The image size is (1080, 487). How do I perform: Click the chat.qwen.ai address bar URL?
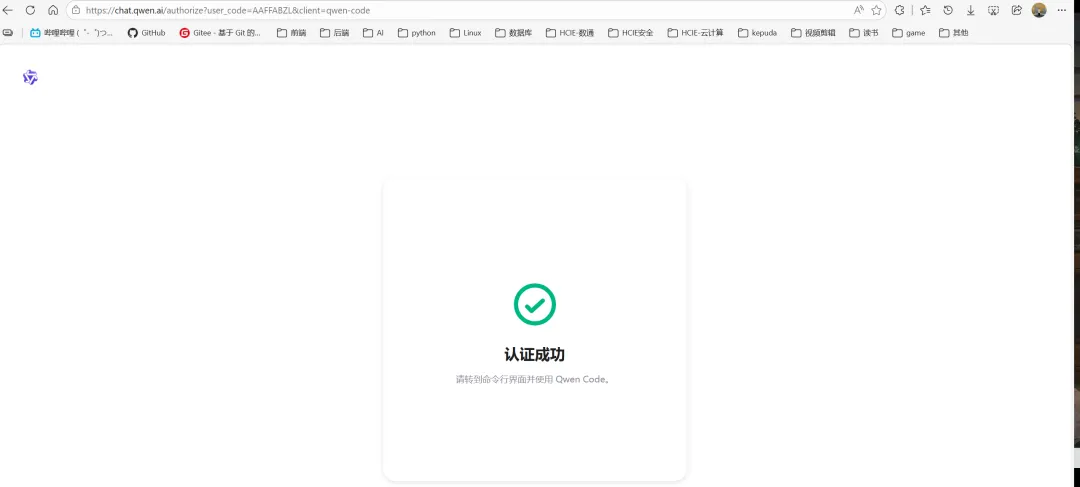pos(228,10)
